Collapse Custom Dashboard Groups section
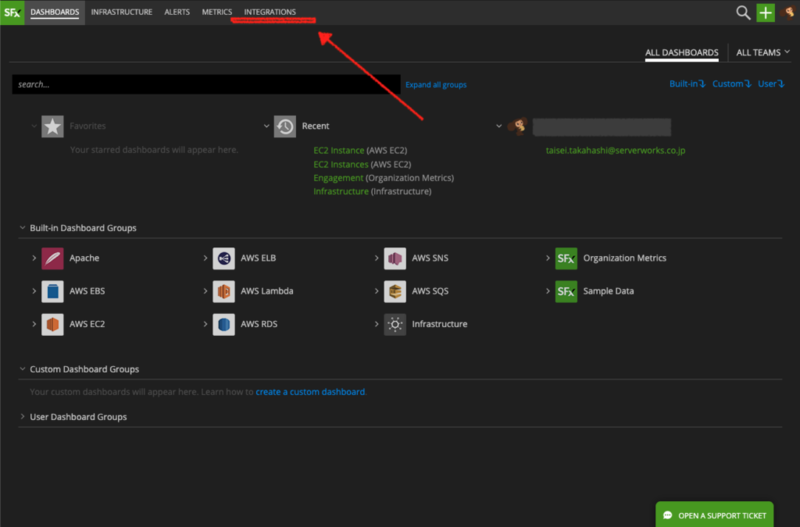Image resolution: width=800 pixels, height=527 pixels. [22, 368]
